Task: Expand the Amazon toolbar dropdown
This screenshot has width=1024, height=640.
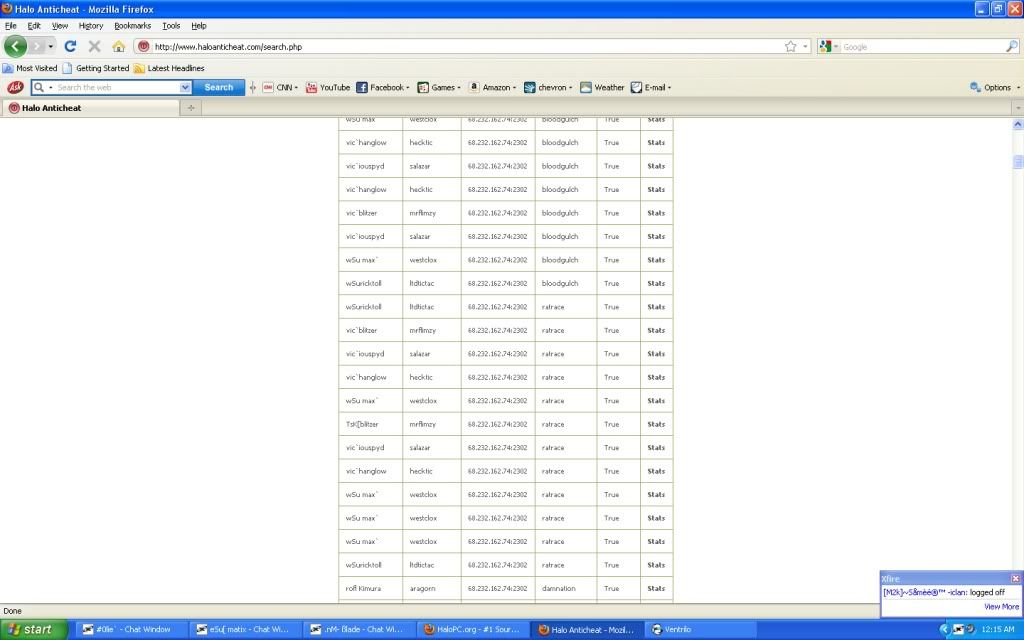Action: [x=493, y=87]
